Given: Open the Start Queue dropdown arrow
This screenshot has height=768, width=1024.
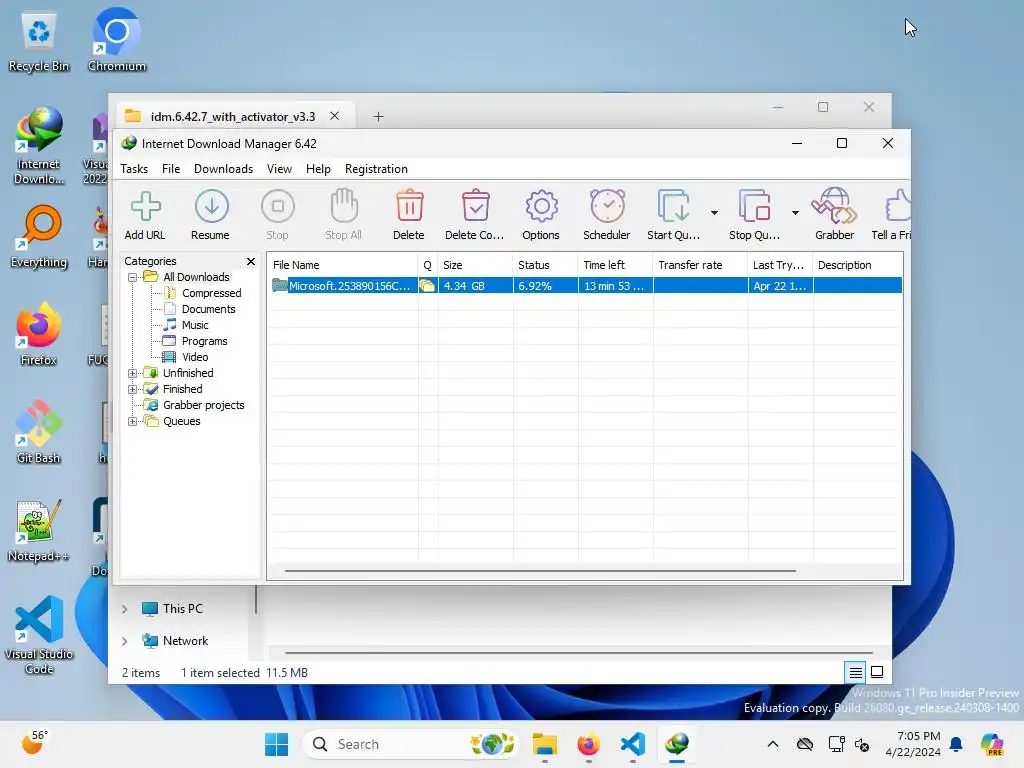Looking at the screenshot, I should tap(714, 213).
